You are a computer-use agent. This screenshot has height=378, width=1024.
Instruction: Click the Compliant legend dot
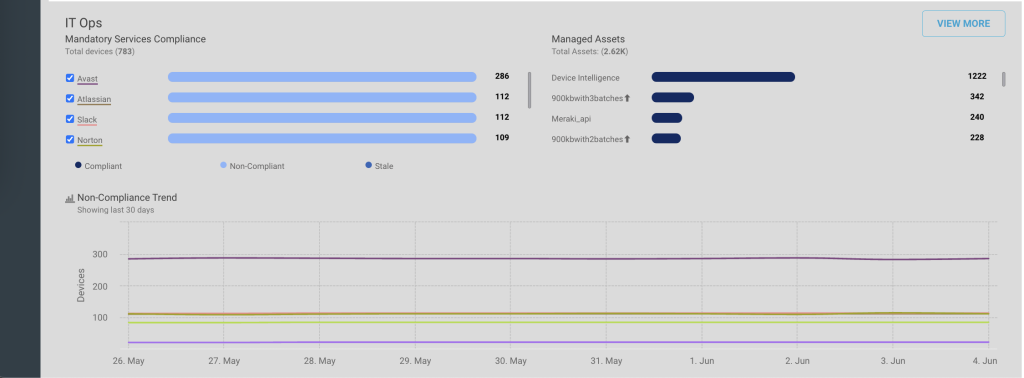(x=78, y=165)
